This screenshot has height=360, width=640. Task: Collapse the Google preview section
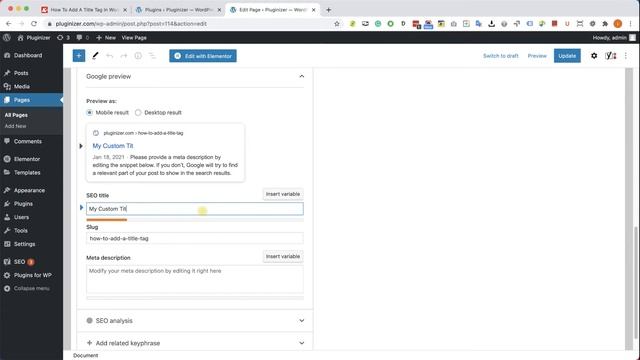[x=302, y=76]
